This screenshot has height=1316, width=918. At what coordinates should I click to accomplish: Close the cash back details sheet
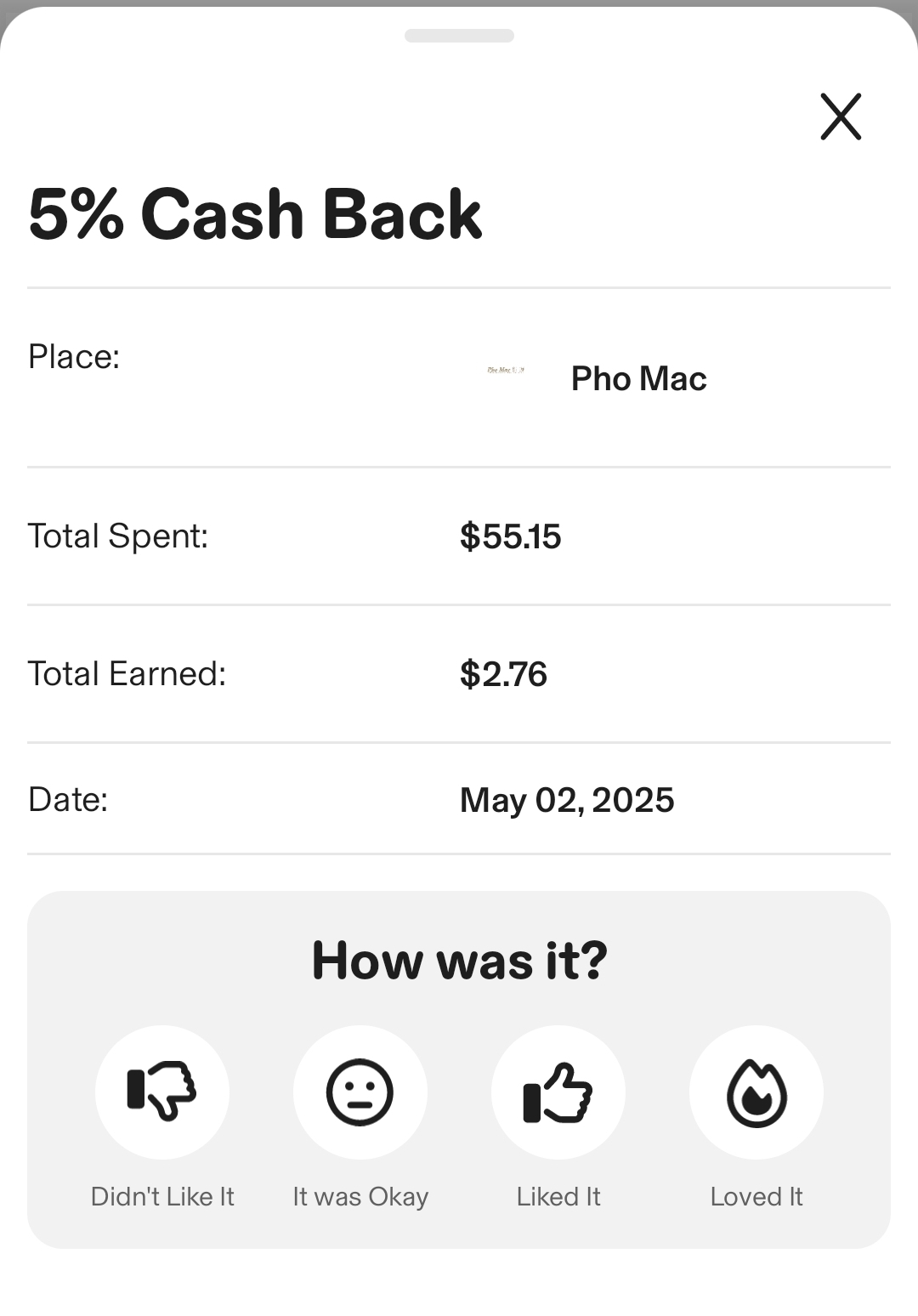pyautogui.click(x=841, y=116)
